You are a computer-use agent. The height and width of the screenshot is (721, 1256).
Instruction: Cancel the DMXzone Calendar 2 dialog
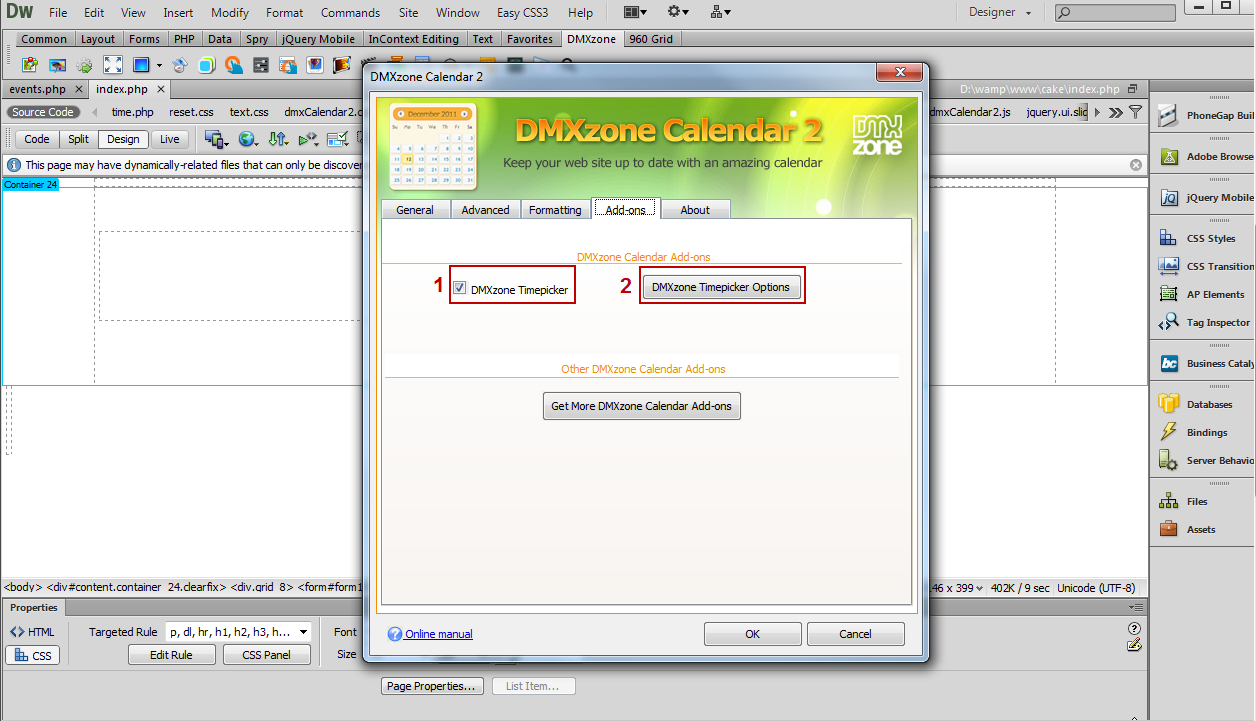pyautogui.click(x=855, y=634)
